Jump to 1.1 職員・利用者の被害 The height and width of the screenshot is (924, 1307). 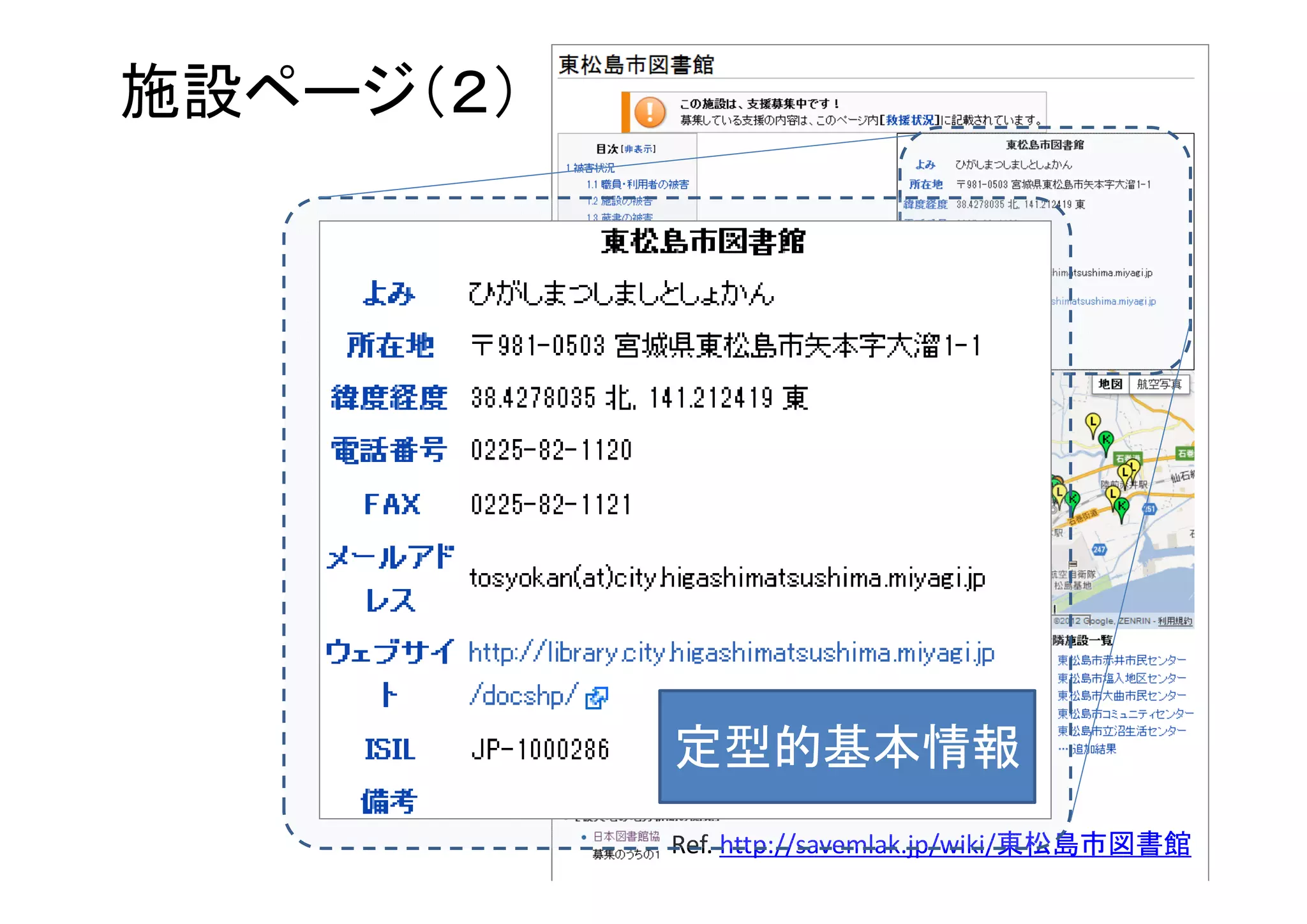638,184
